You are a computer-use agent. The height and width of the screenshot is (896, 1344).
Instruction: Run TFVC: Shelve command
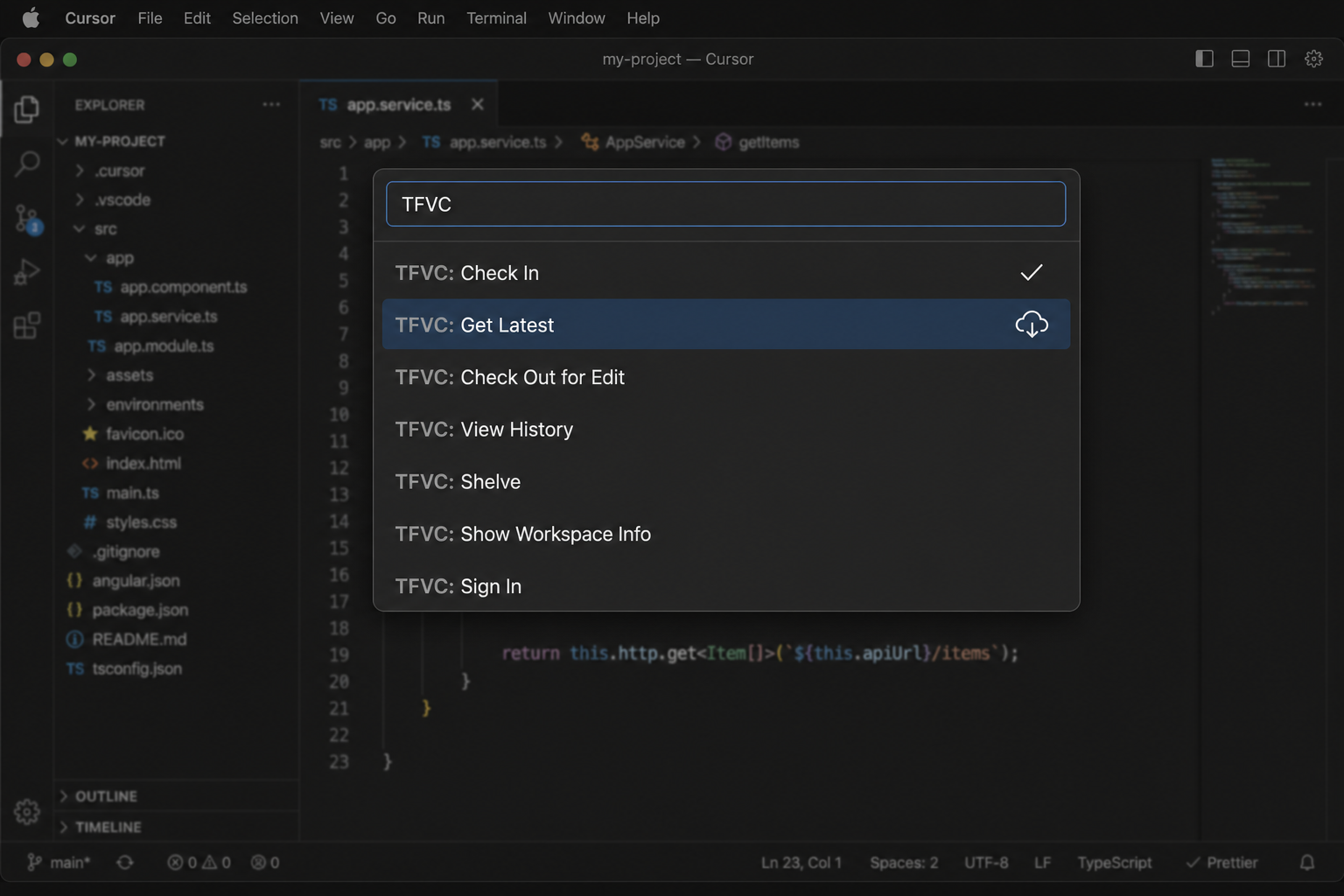(x=726, y=481)
